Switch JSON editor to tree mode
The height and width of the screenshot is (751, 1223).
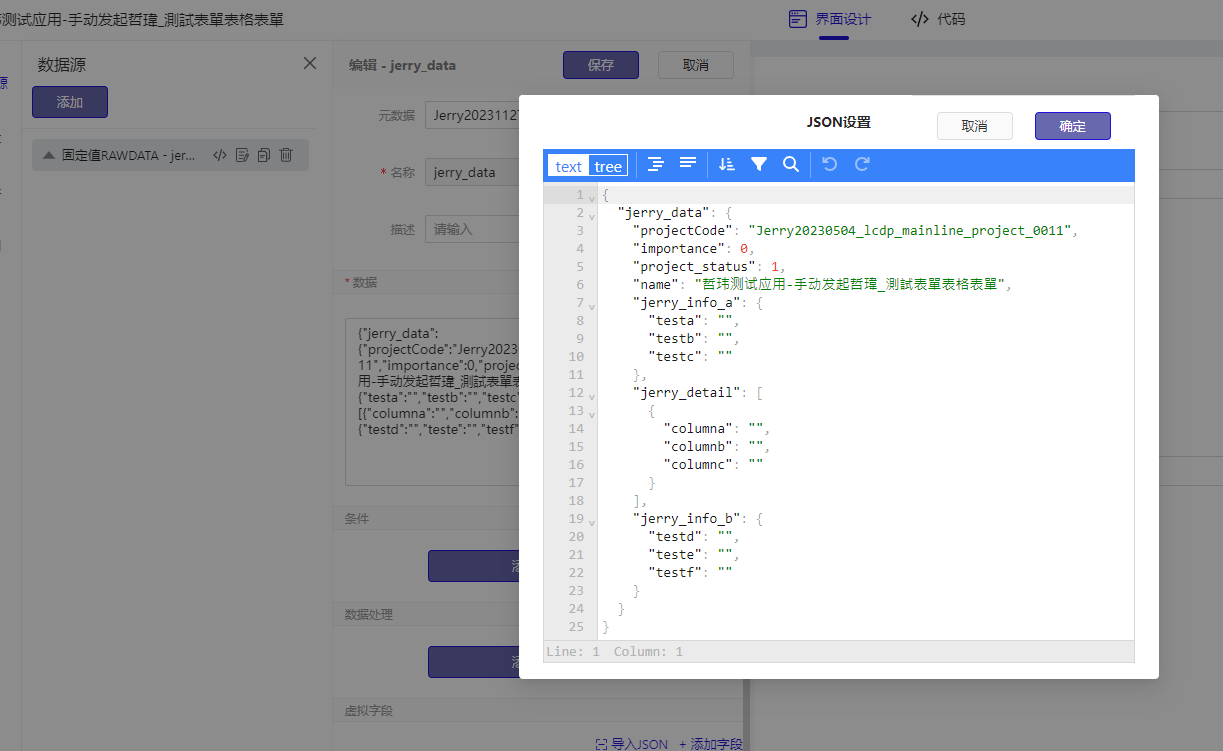pyautogui.click(x=608, y=166)
